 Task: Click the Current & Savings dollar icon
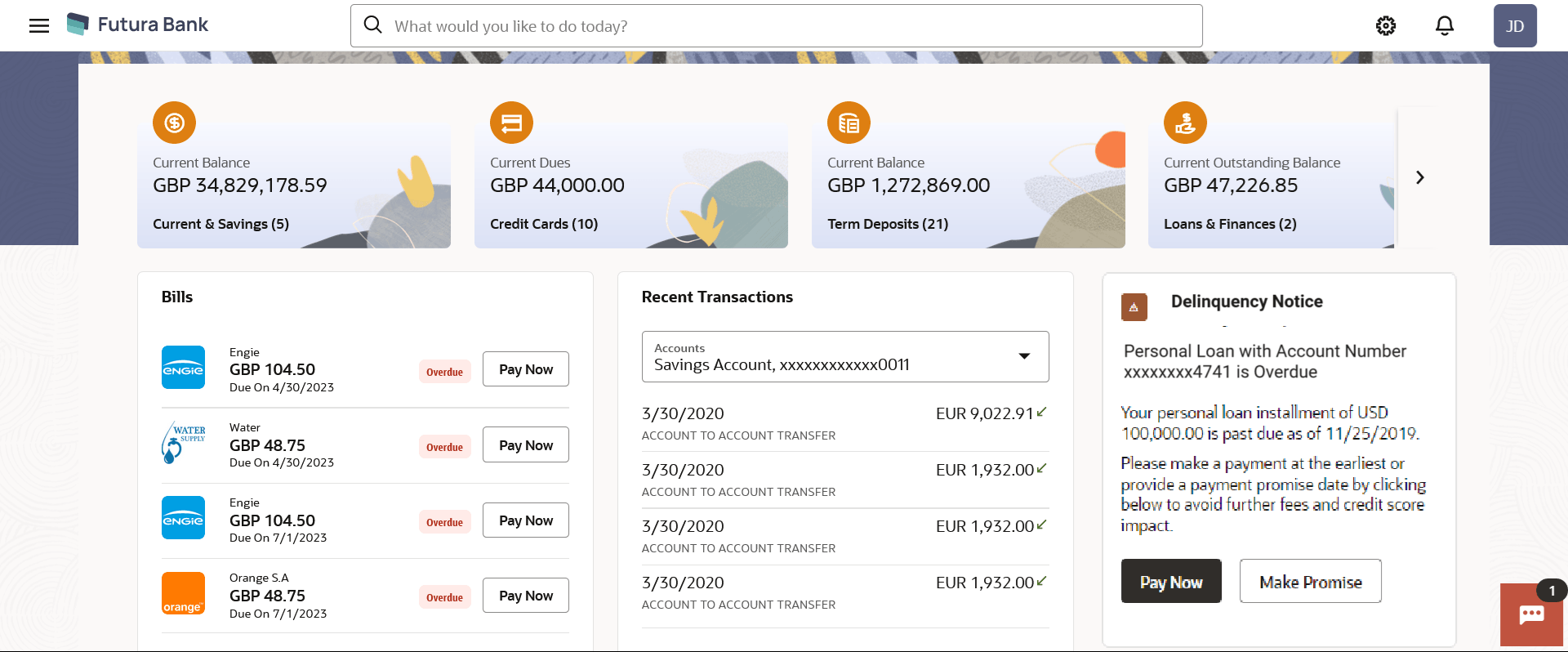[x=174, y=123]
